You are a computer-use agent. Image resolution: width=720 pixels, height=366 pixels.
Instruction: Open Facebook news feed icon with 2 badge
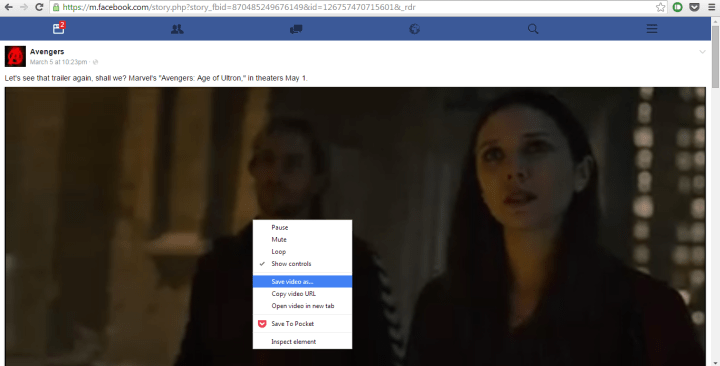tap(59, 28)
